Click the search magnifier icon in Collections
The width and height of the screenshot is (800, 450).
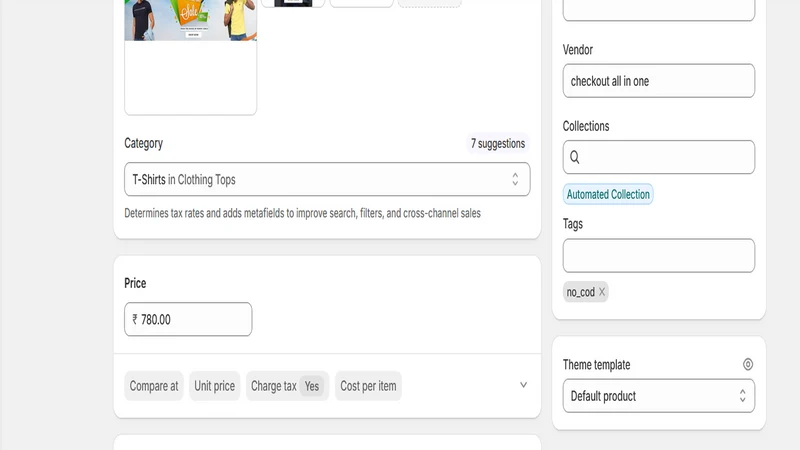click(574, 157)
